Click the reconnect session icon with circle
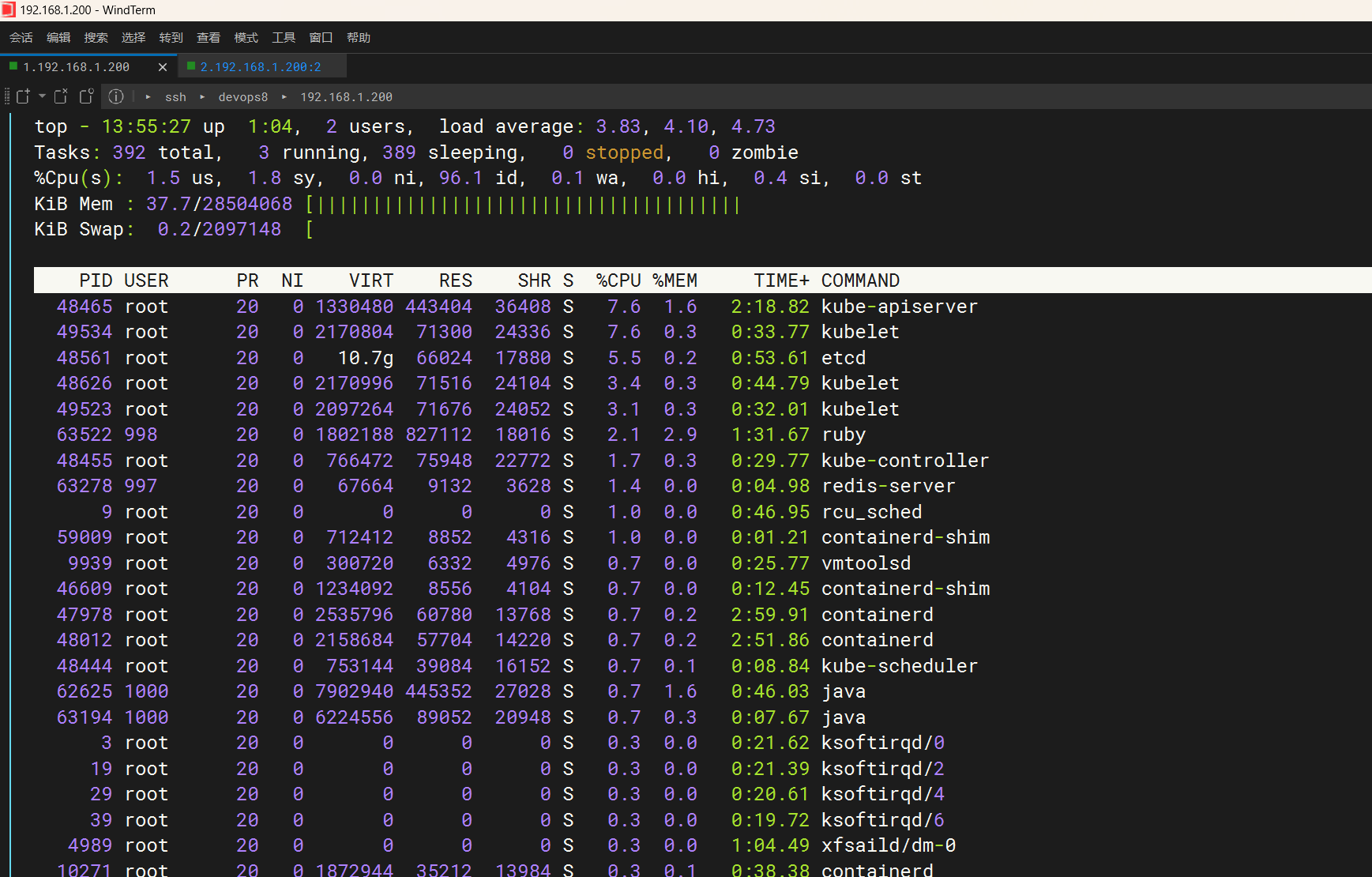The height and width of the screenshot is (877, 1372). pyautogui.click(x=87, y=96)
